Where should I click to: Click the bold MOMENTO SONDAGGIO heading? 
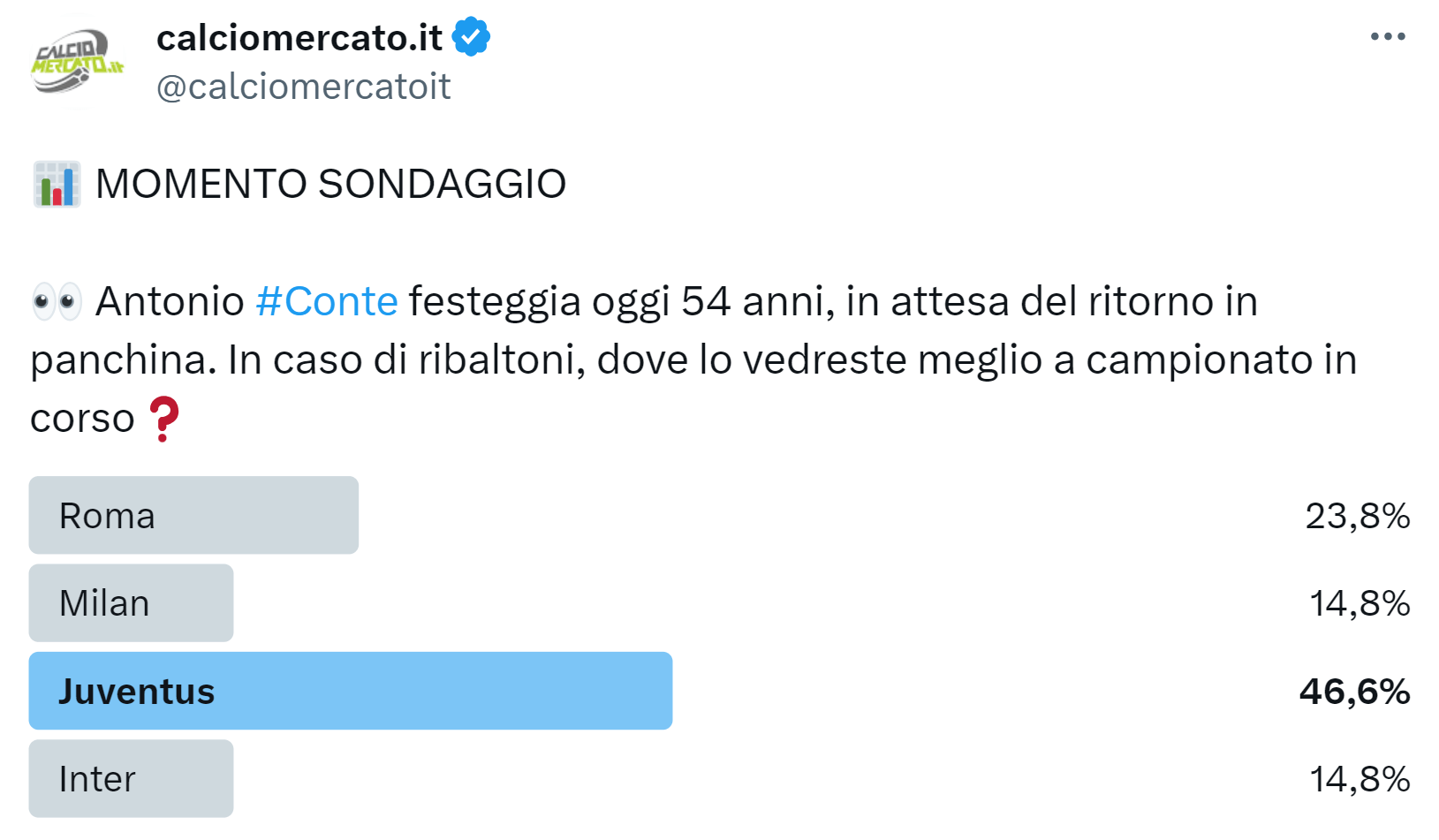tap(329, 183)
